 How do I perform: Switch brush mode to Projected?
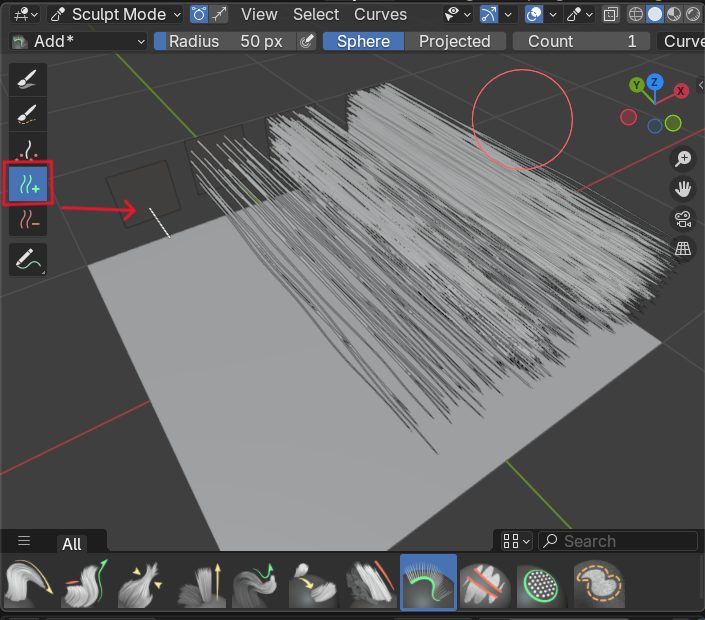pyautogui.click(x=454, y=41)
